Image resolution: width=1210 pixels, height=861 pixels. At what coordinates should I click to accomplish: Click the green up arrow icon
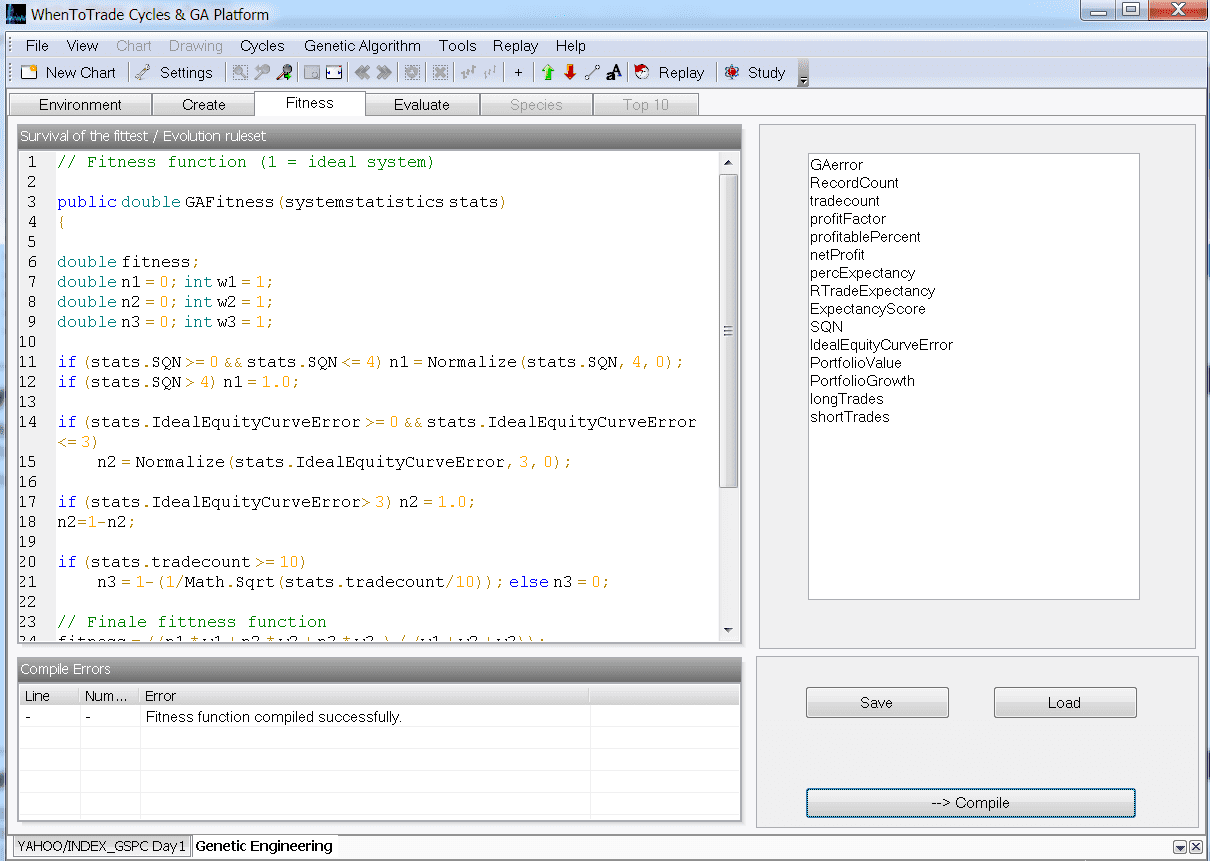(x=547, y=72)
